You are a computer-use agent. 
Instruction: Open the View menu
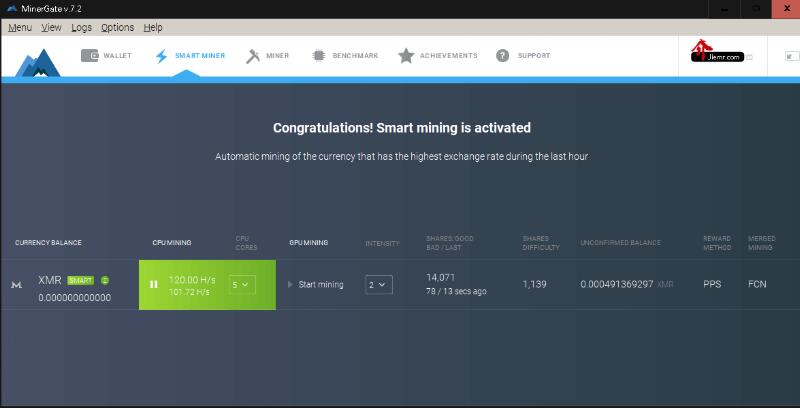click(x=52, y=28)
